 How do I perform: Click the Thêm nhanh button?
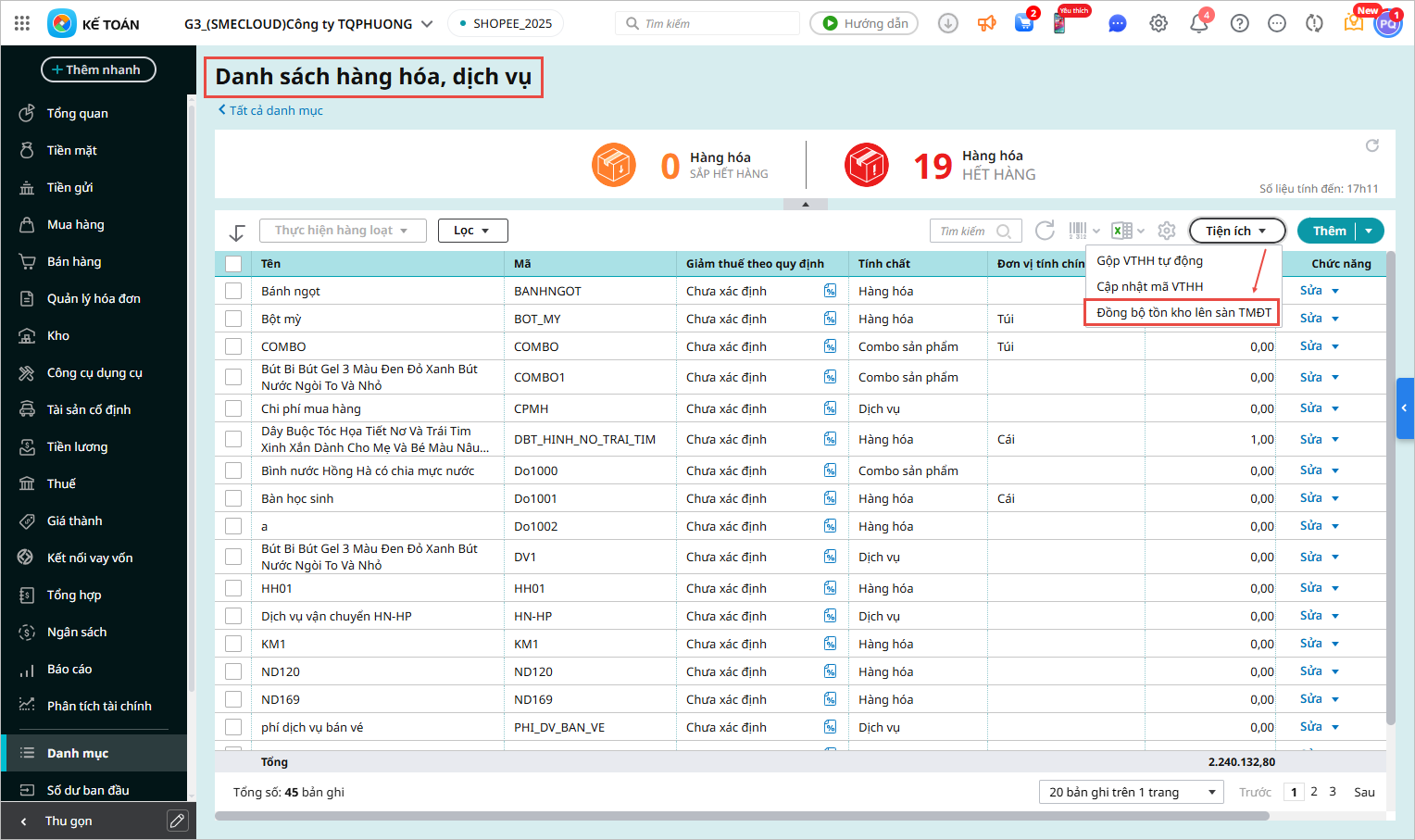coord(98,69)
